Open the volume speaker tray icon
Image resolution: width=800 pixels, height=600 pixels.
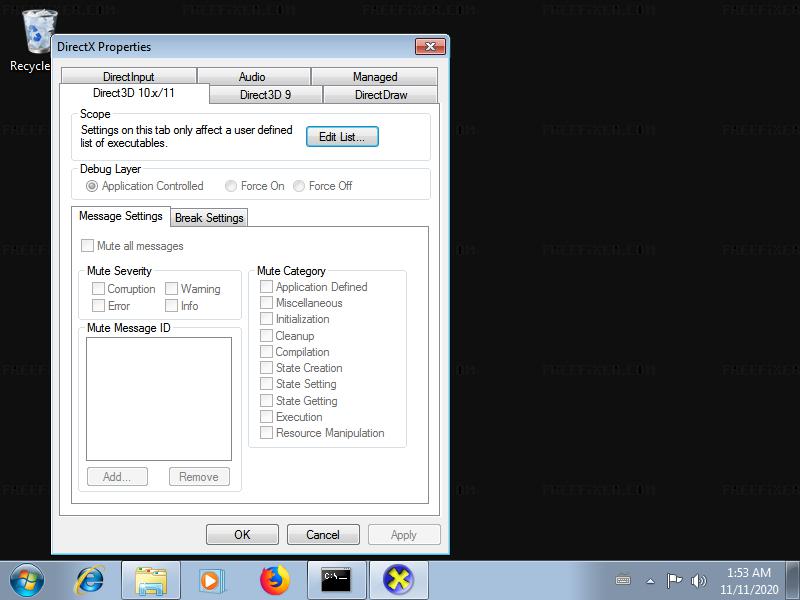pyautogui.click(x=698, y=580)
